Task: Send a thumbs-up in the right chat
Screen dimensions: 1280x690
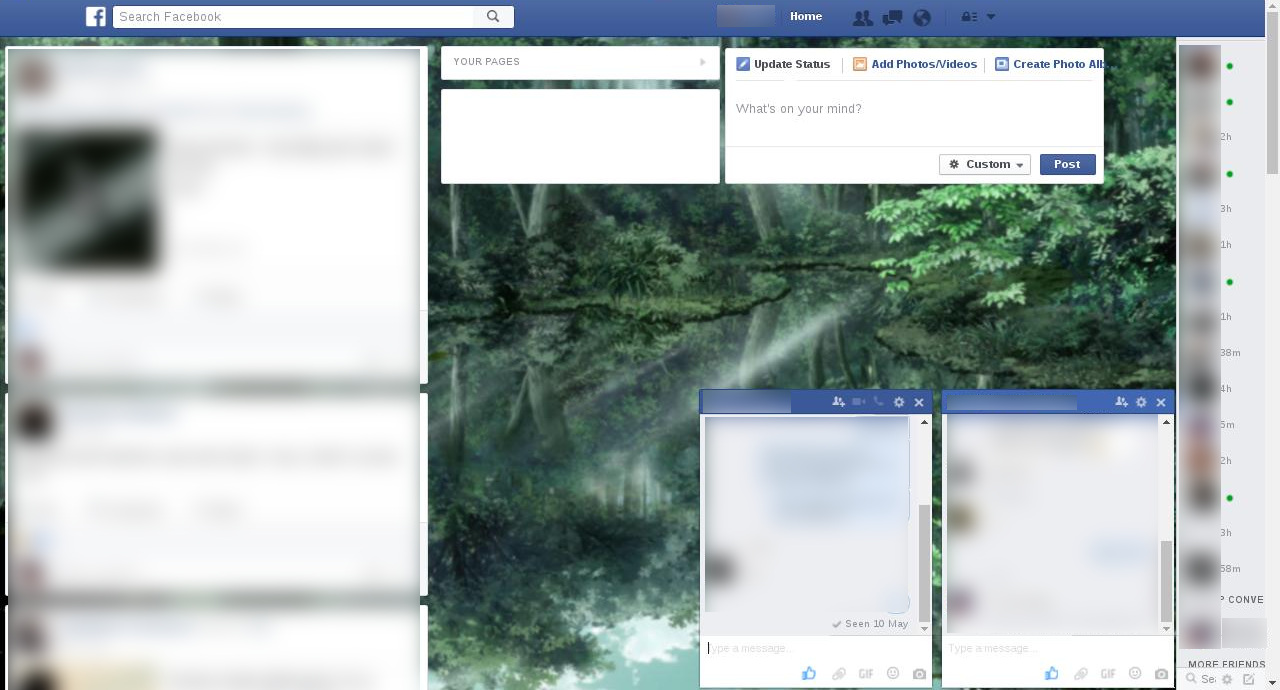Action: click(x=1051, y=674)
